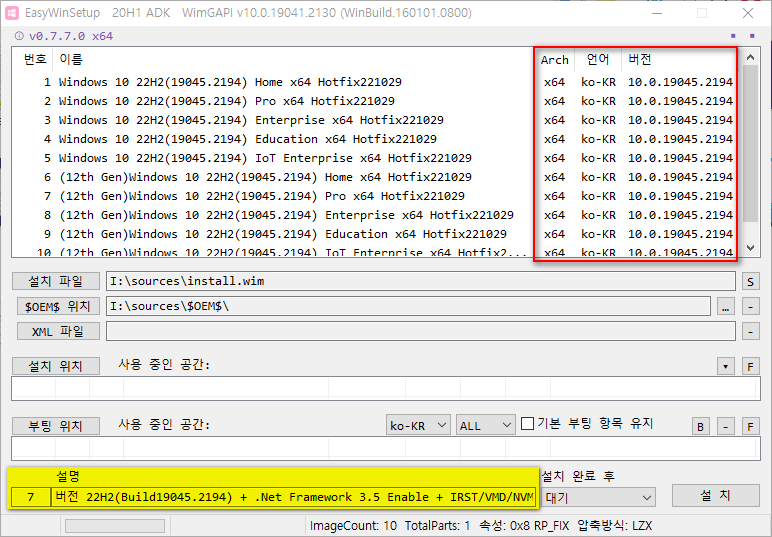
Task: Click TotalParts: 1 in status bar
Action: coord(438,526)
